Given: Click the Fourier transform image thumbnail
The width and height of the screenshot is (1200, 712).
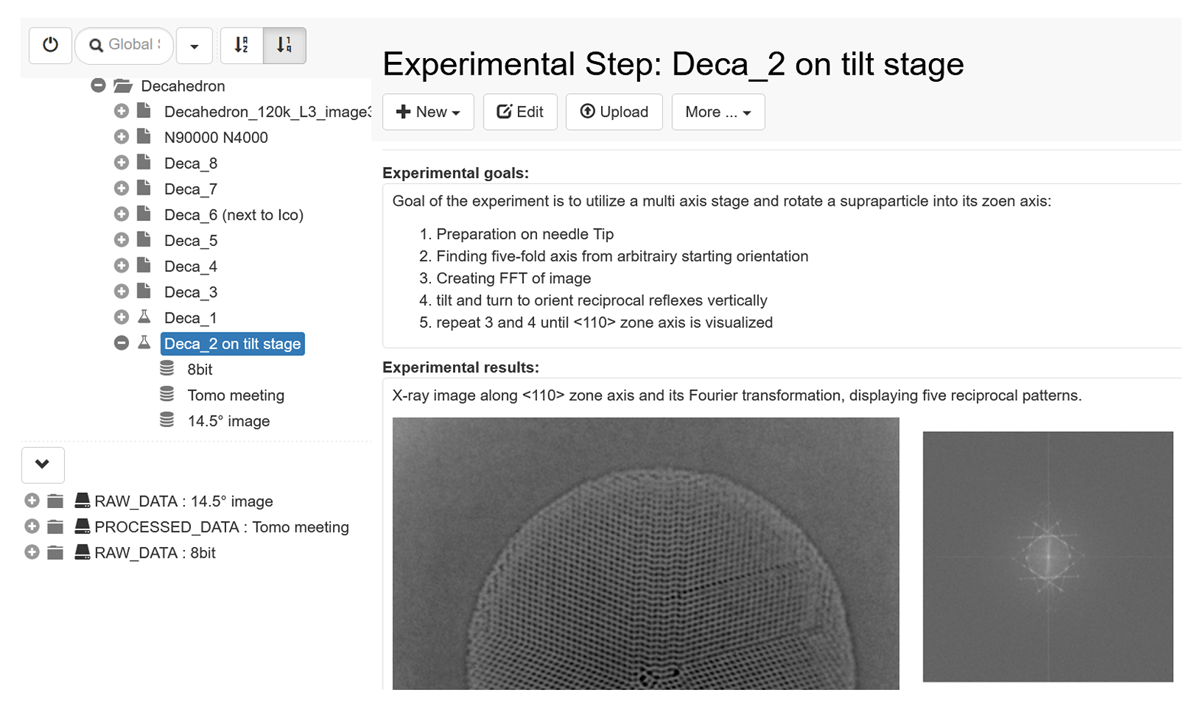Looking at the screenshot, I should [x=1047, y=556].
